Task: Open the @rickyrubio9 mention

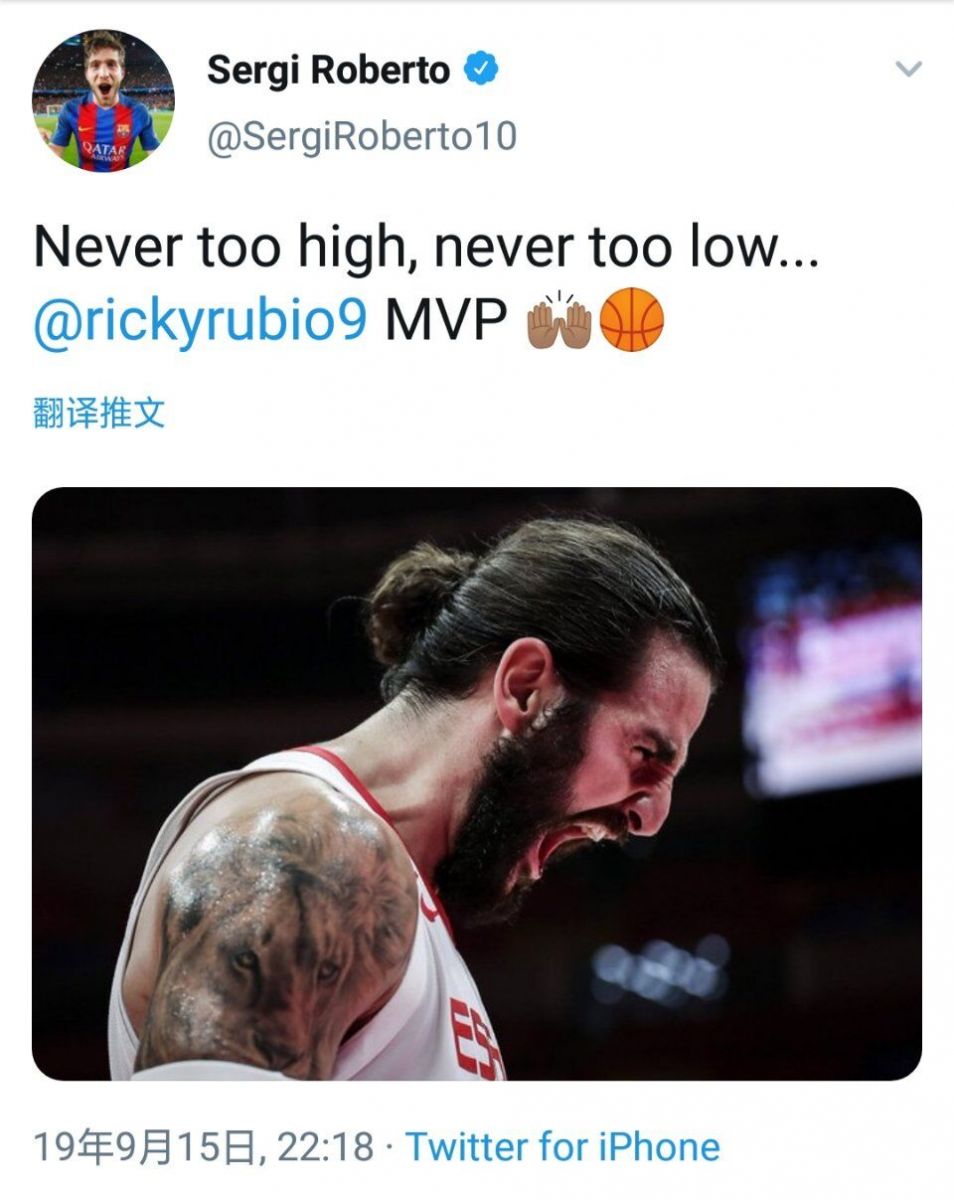Action: (x=201, y=322)
